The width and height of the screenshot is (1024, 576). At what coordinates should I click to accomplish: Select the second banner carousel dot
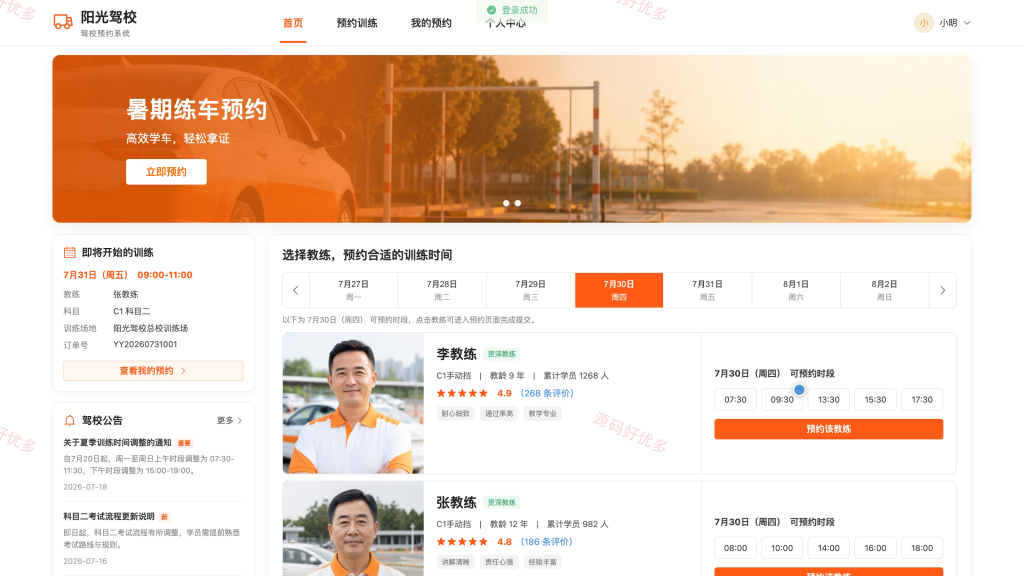[518, 203]
